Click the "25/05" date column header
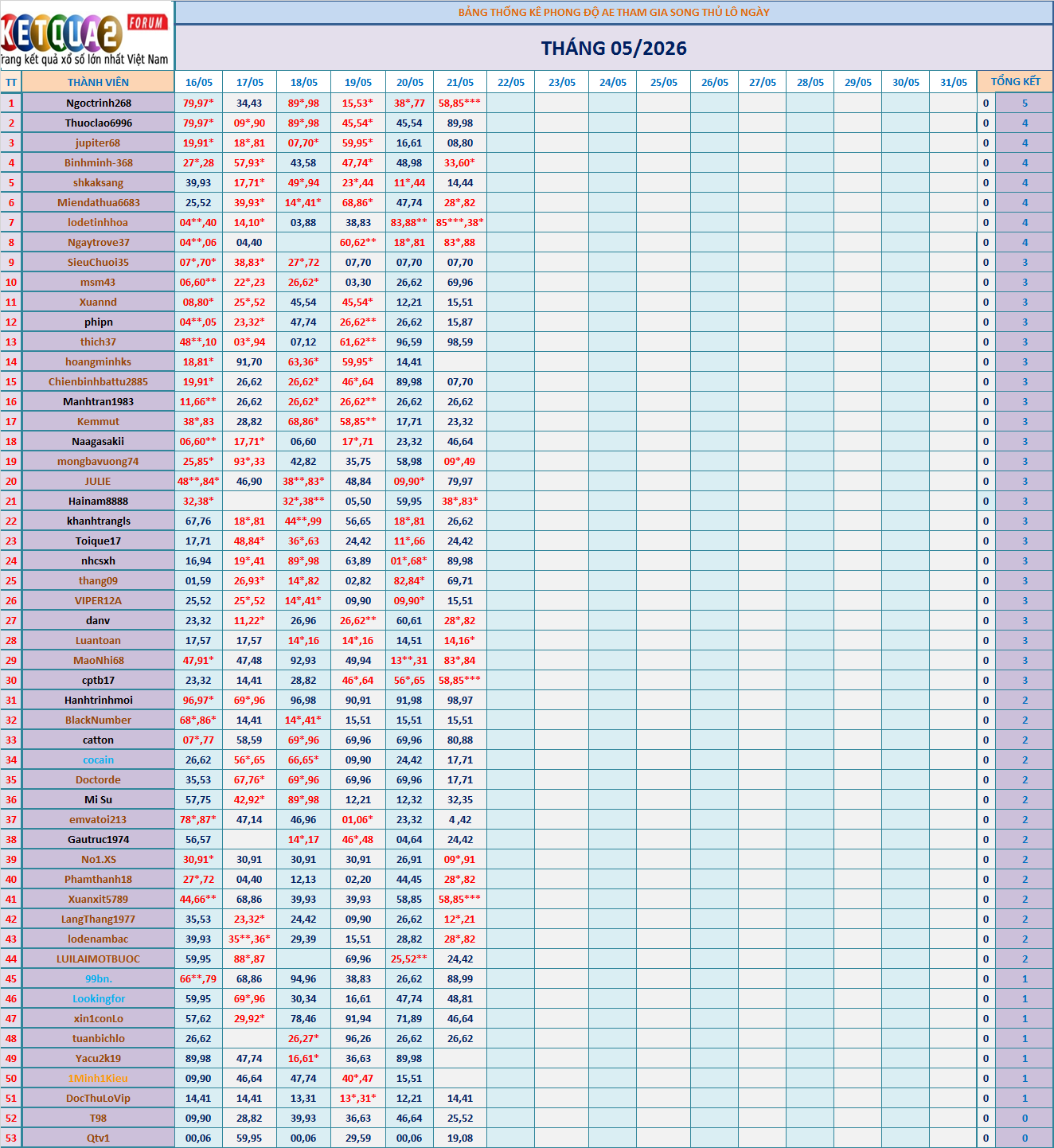The height and width of the screenshot is (1148, 1054). pyautogui.click(x=664, y=82)
